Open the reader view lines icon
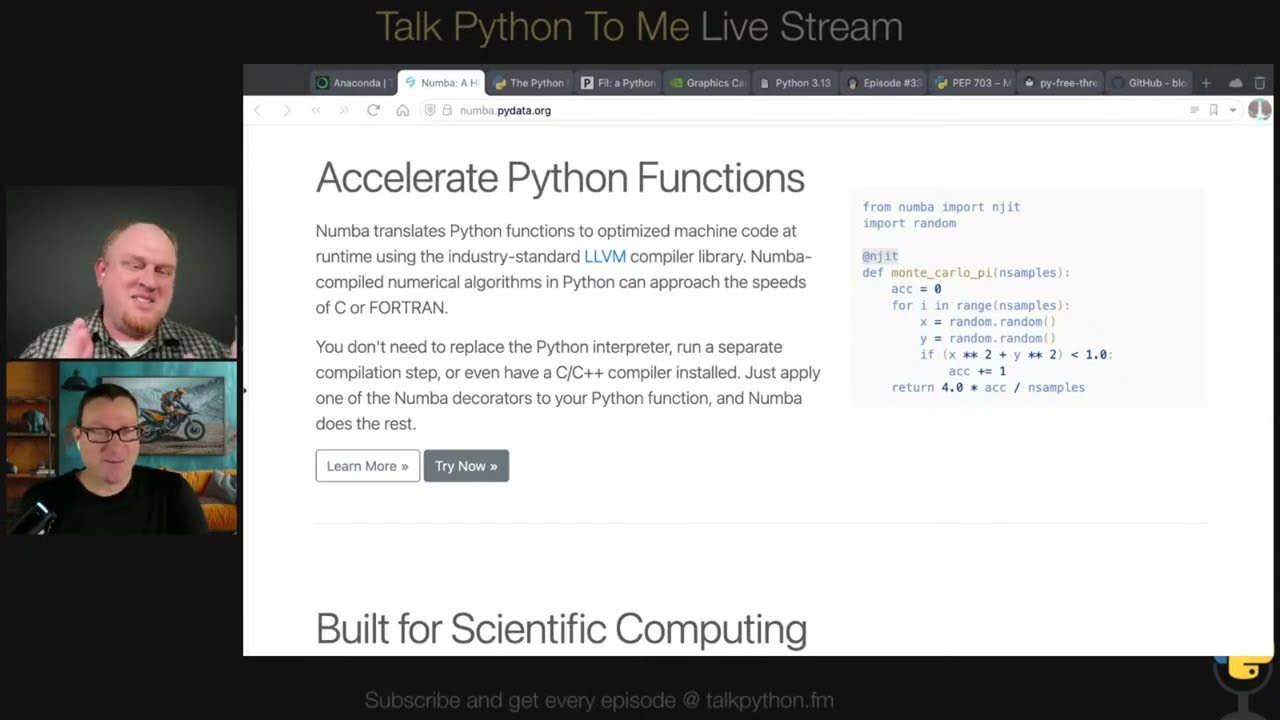Viewport: 1280px width, 720px height. point(1194,110)
